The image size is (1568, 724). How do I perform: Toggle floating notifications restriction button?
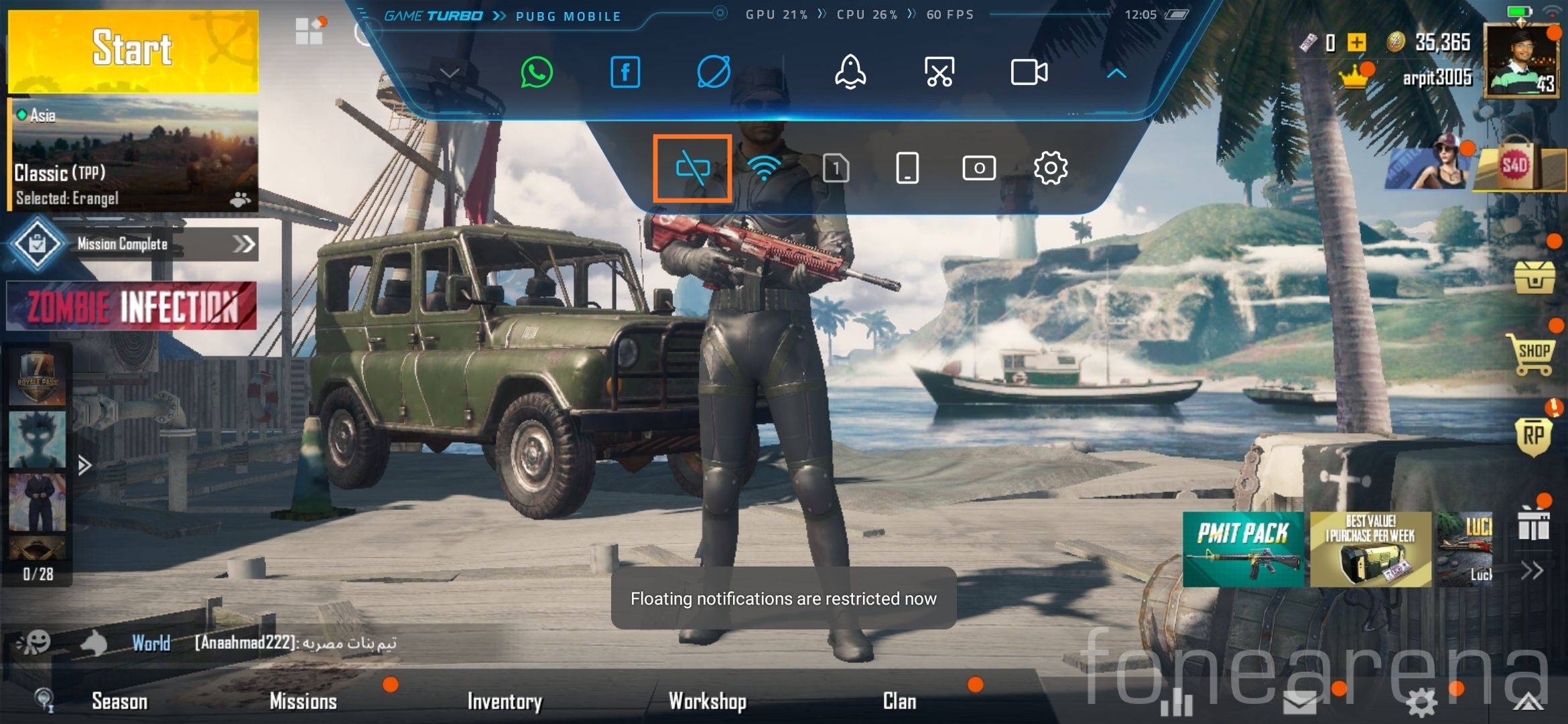click(693, 168)
